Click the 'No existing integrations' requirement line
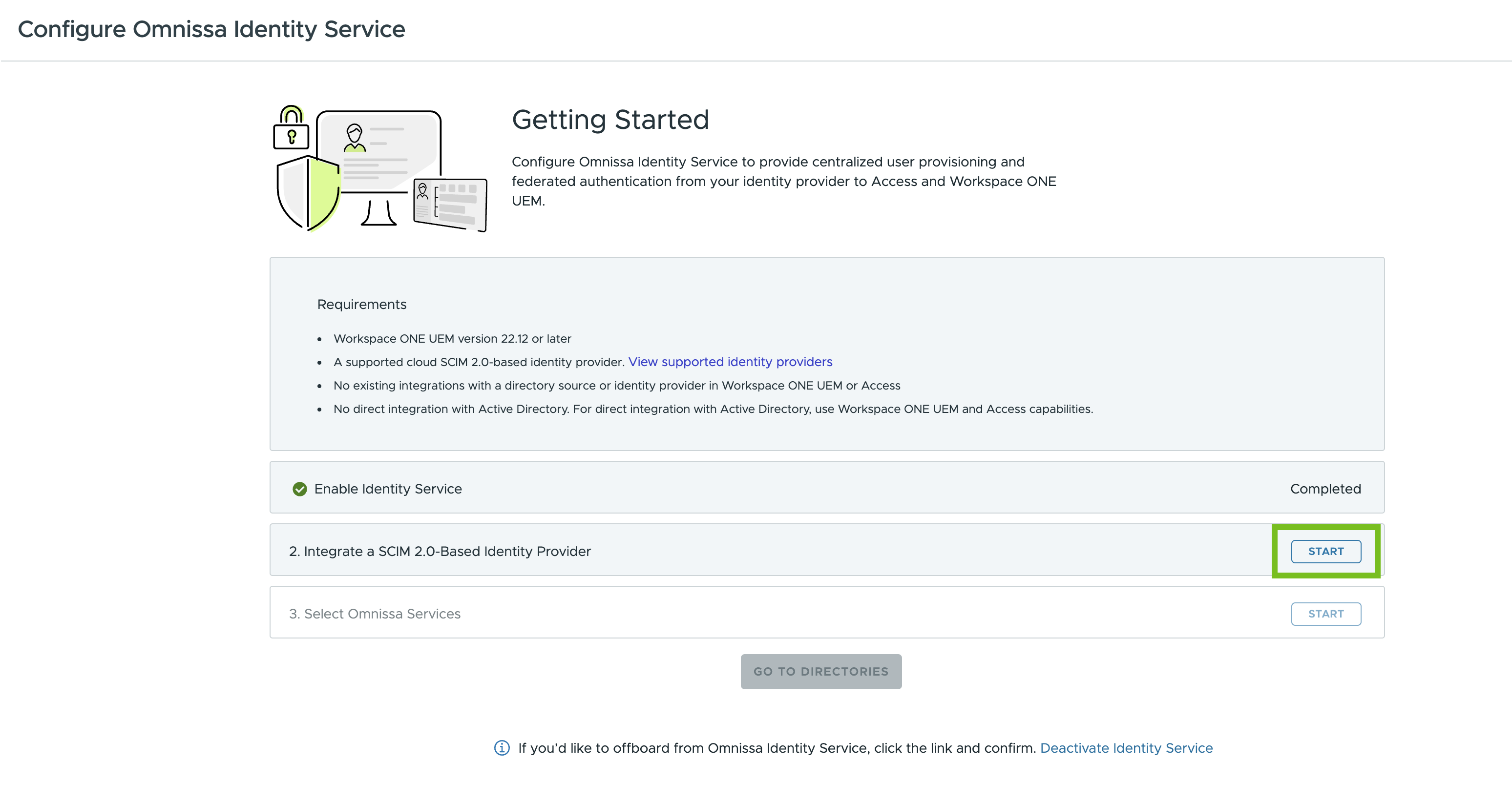 (x=617, y=385)
